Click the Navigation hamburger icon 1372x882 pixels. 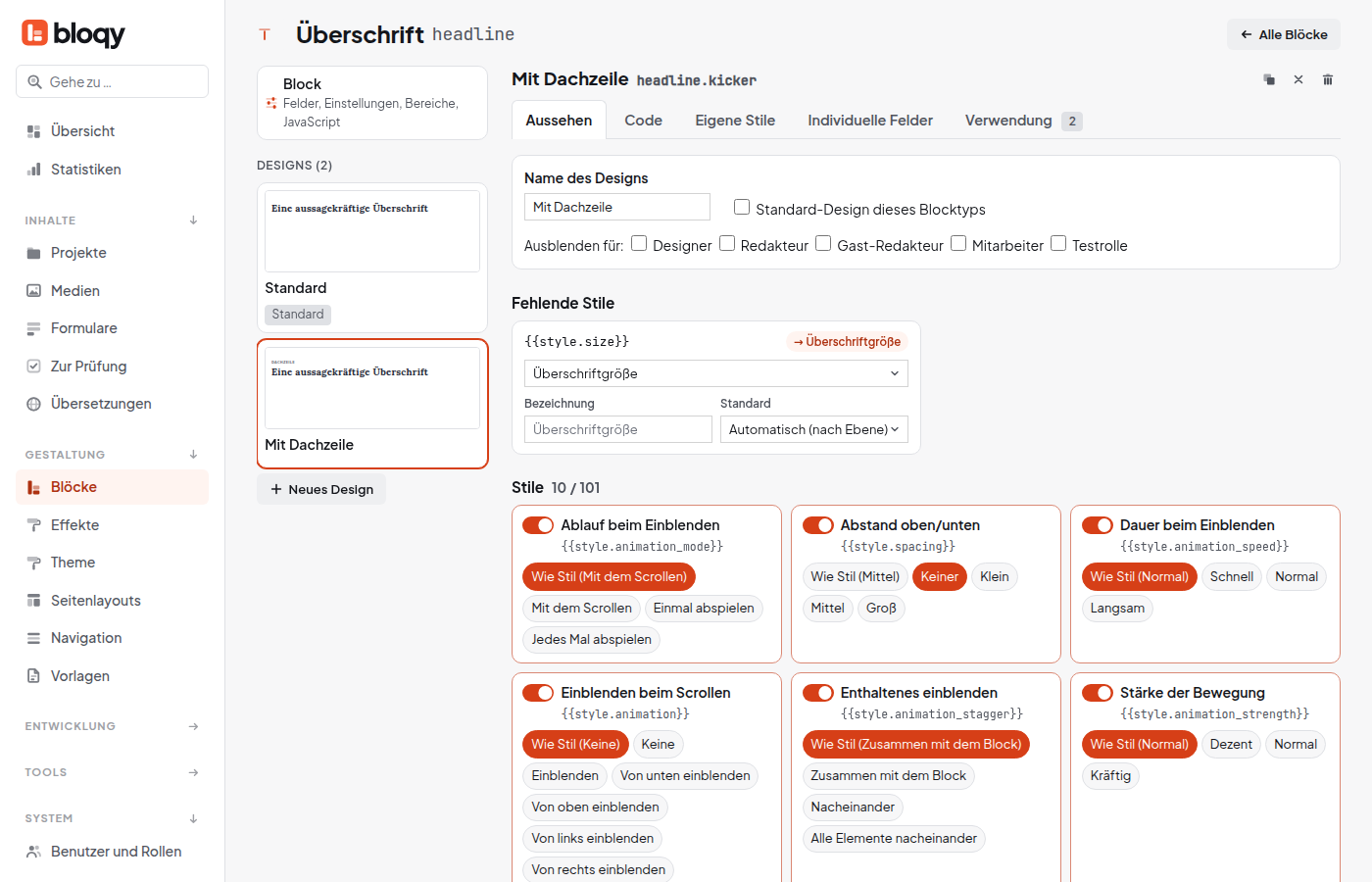pyautogui.click(x=33, y=638)
